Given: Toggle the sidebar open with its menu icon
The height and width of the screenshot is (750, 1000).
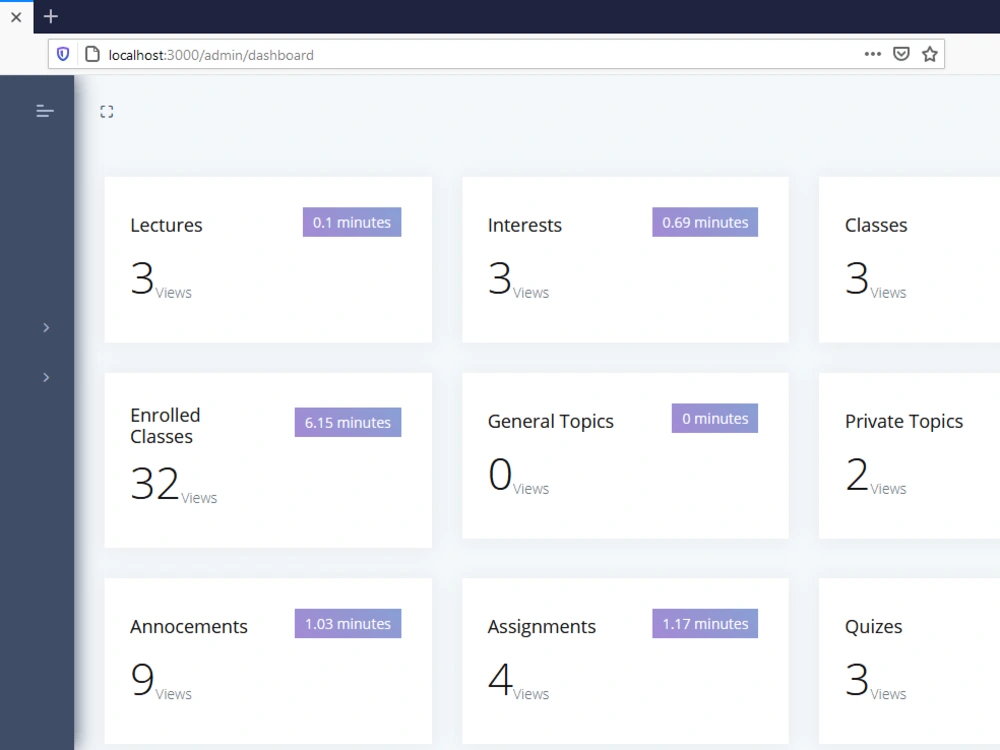Looking at the screenshot, I should (x=44, y=110).
